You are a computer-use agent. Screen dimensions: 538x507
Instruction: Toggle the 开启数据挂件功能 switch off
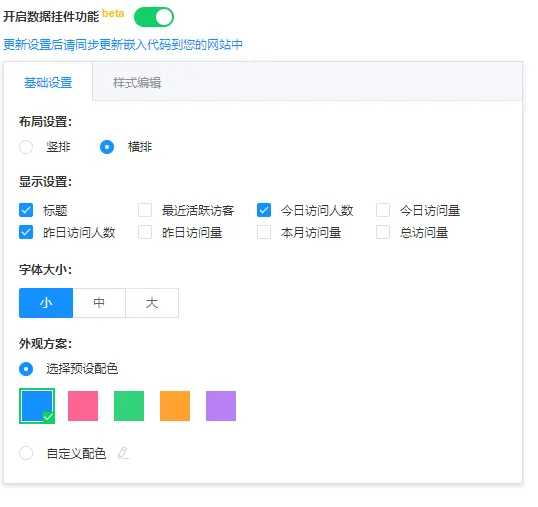point(154,17)
